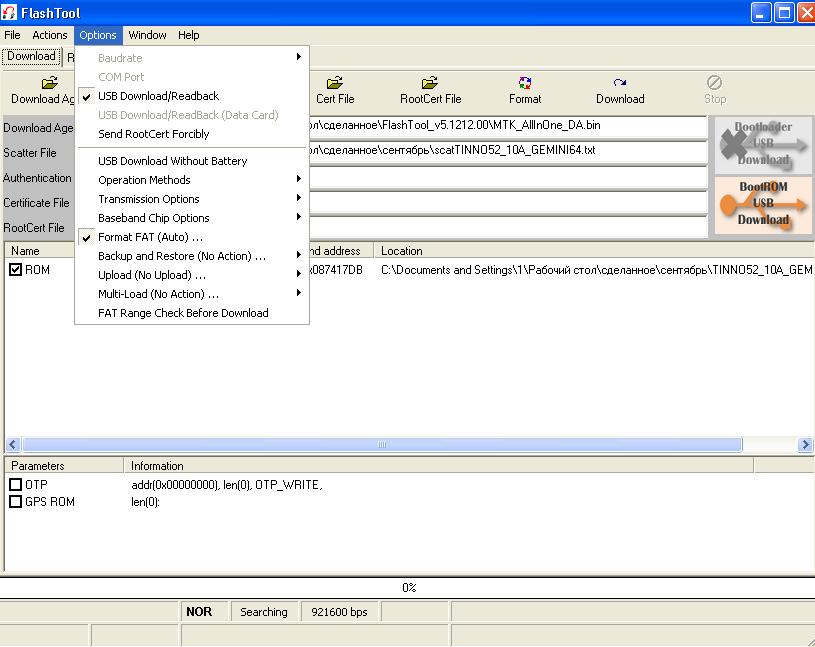Click the RootCert File folder icon
Screen dimensions: 815x647
click(x=430, y=83)
